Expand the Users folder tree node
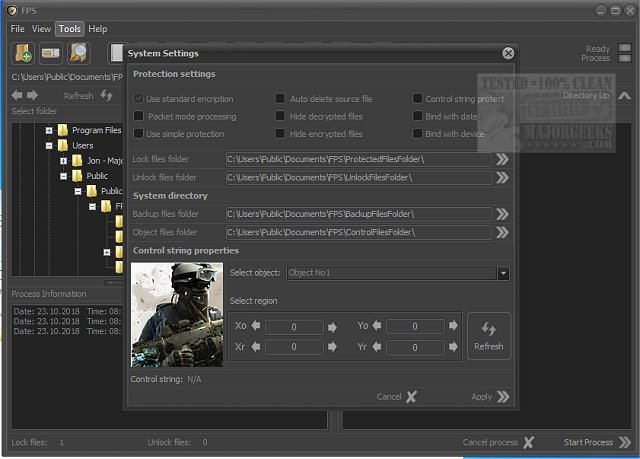 [x=48, y=145]
